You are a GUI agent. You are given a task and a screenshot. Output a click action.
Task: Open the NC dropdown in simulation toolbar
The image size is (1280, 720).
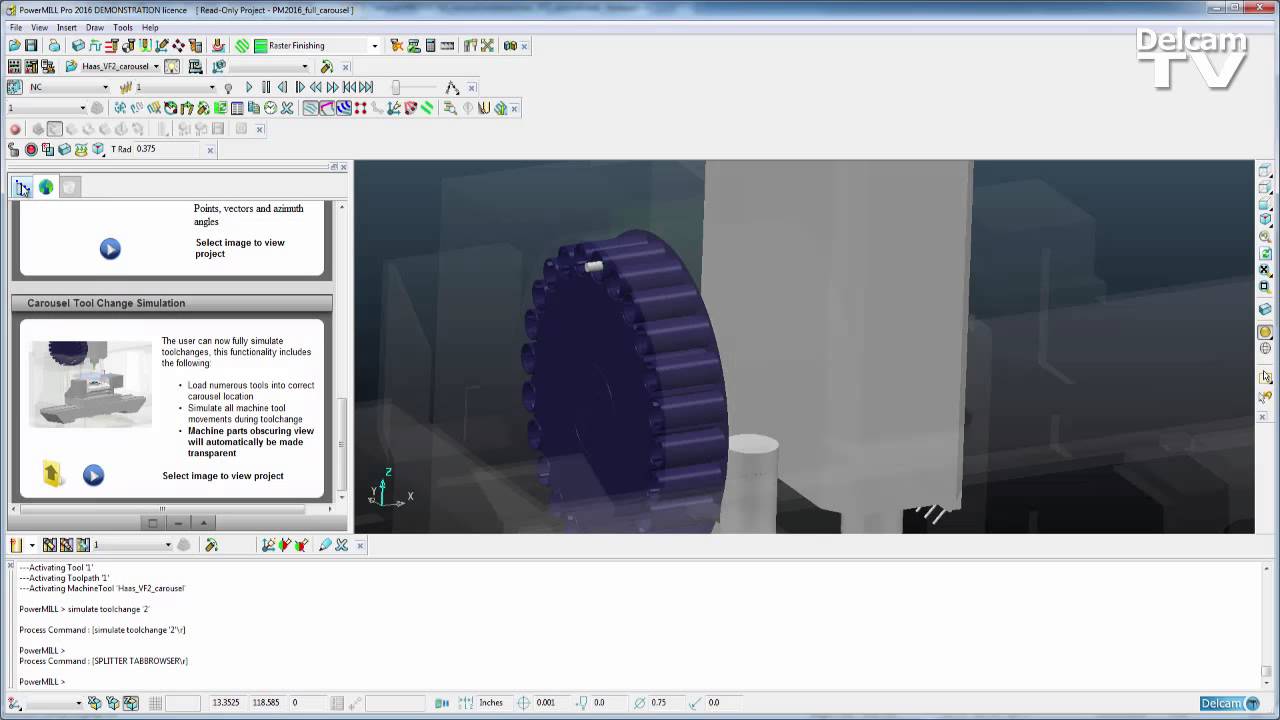coord(105,88)
